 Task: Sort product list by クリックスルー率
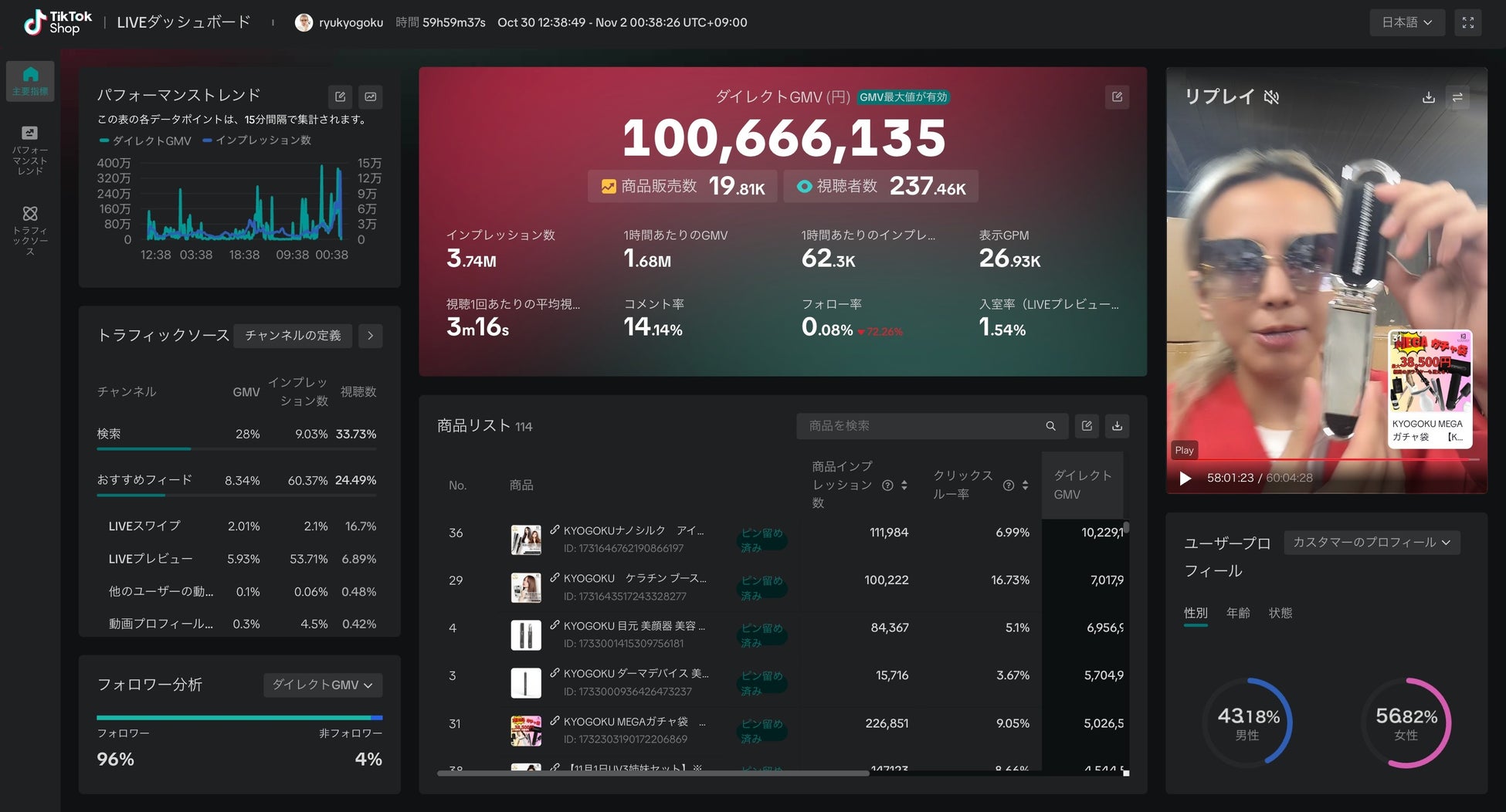point(1025,485)
